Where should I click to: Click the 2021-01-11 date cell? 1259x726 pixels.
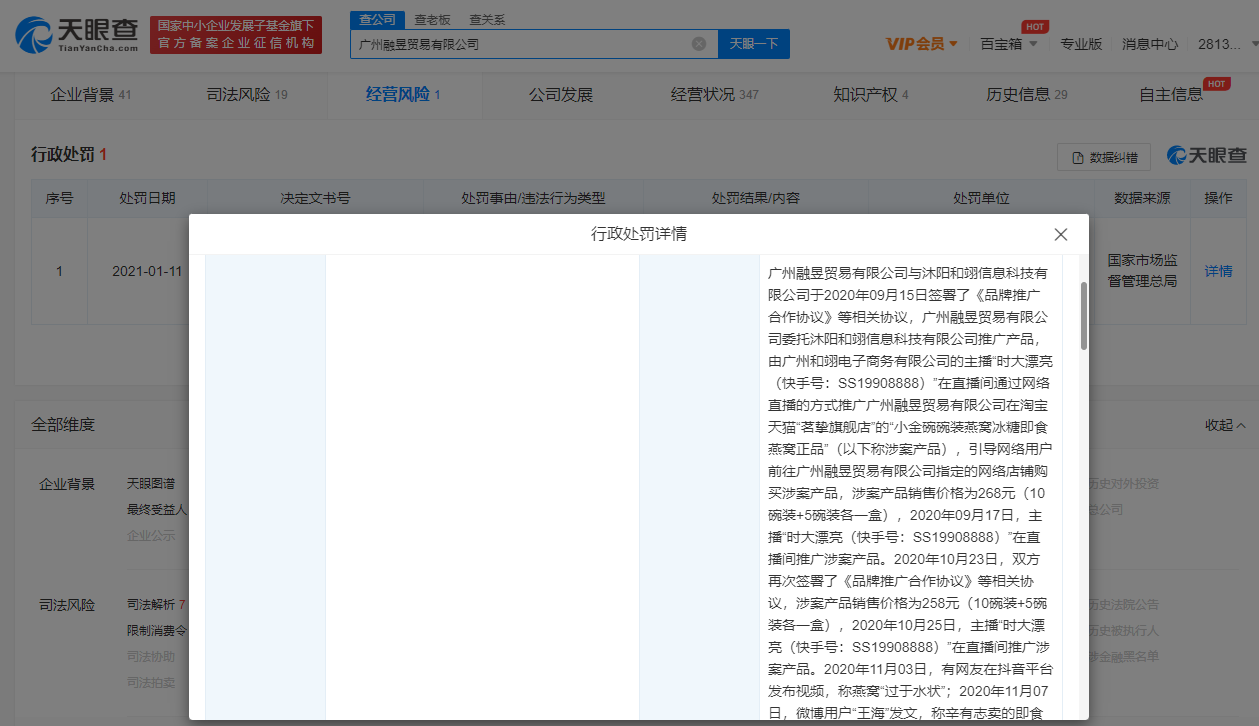click(x=147, y=271)
